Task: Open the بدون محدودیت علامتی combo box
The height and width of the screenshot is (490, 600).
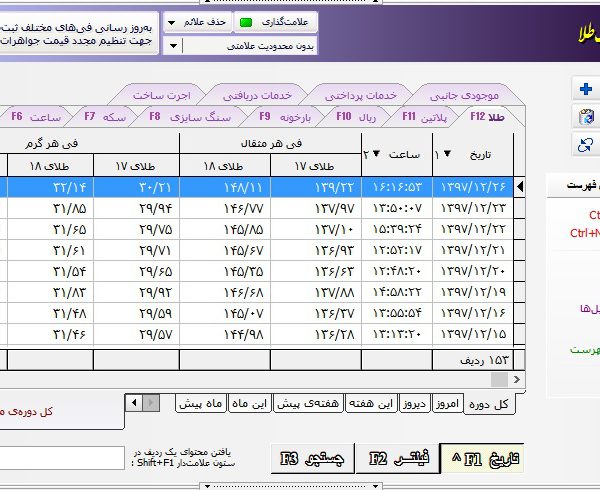Action: (x=240, y=46)
